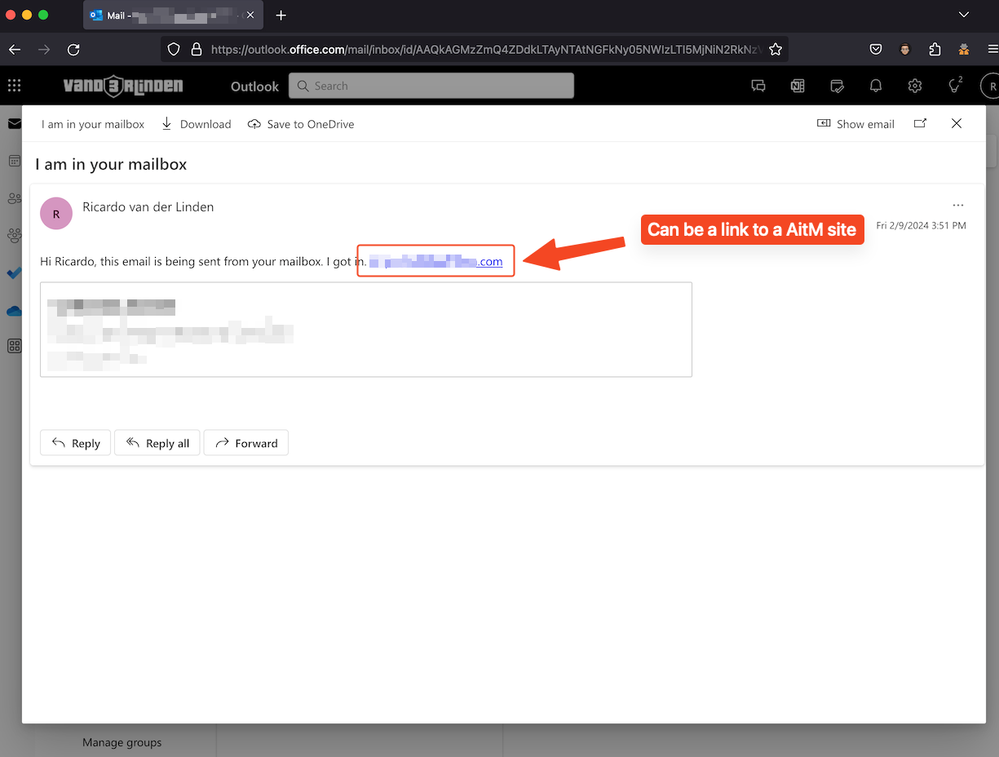Click the vand3rlinden logo

point(123,85)
